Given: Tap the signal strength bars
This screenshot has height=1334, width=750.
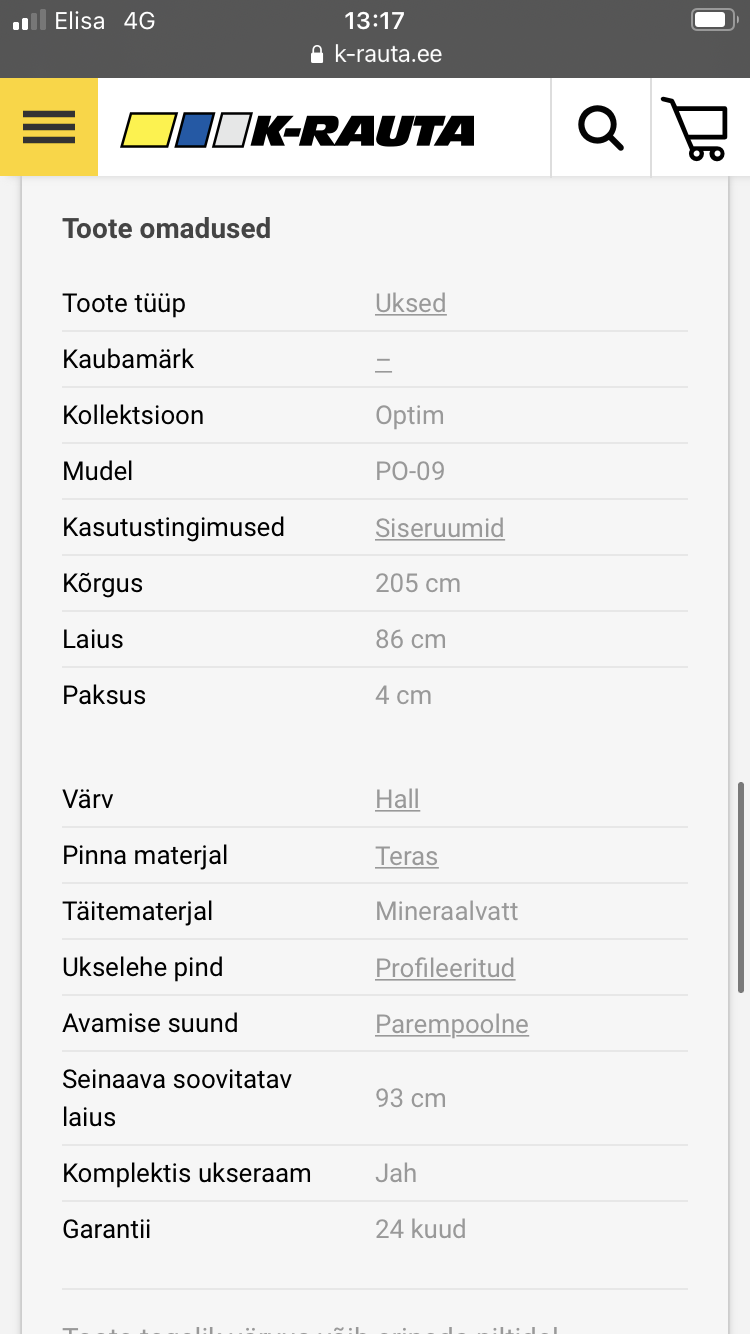Looking at the screenshot, I should coord(29,21).
